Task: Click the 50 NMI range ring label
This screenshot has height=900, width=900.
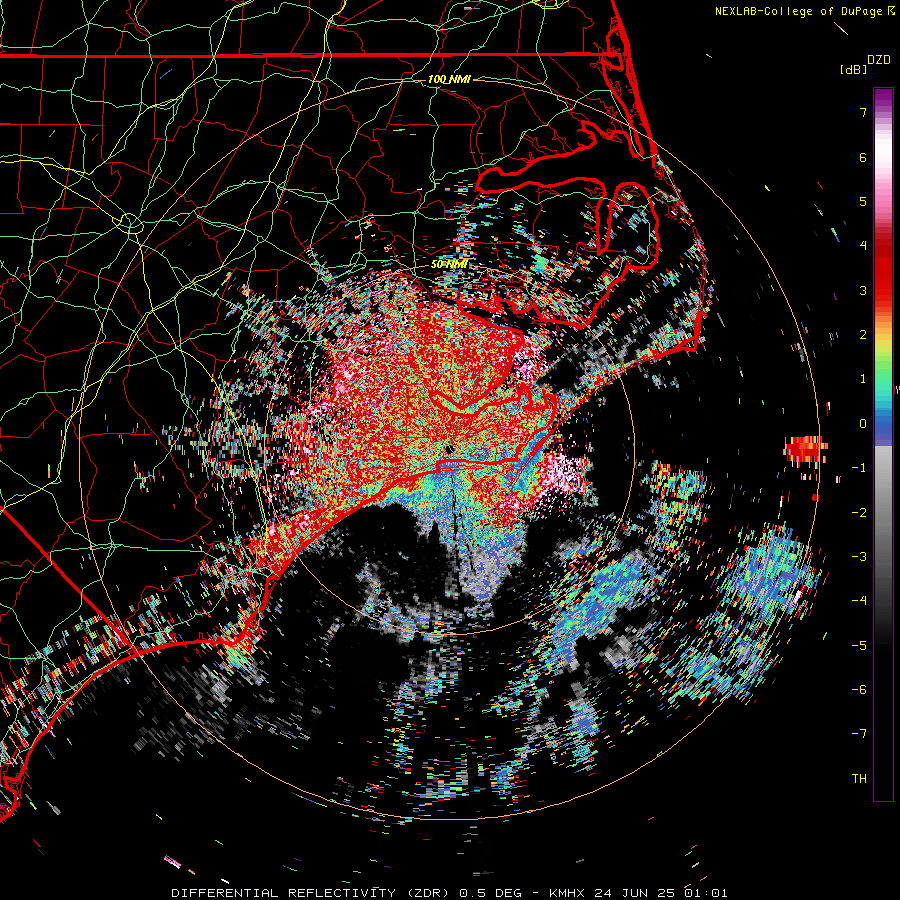Action: pyautogui.click(x=449, y=264)
